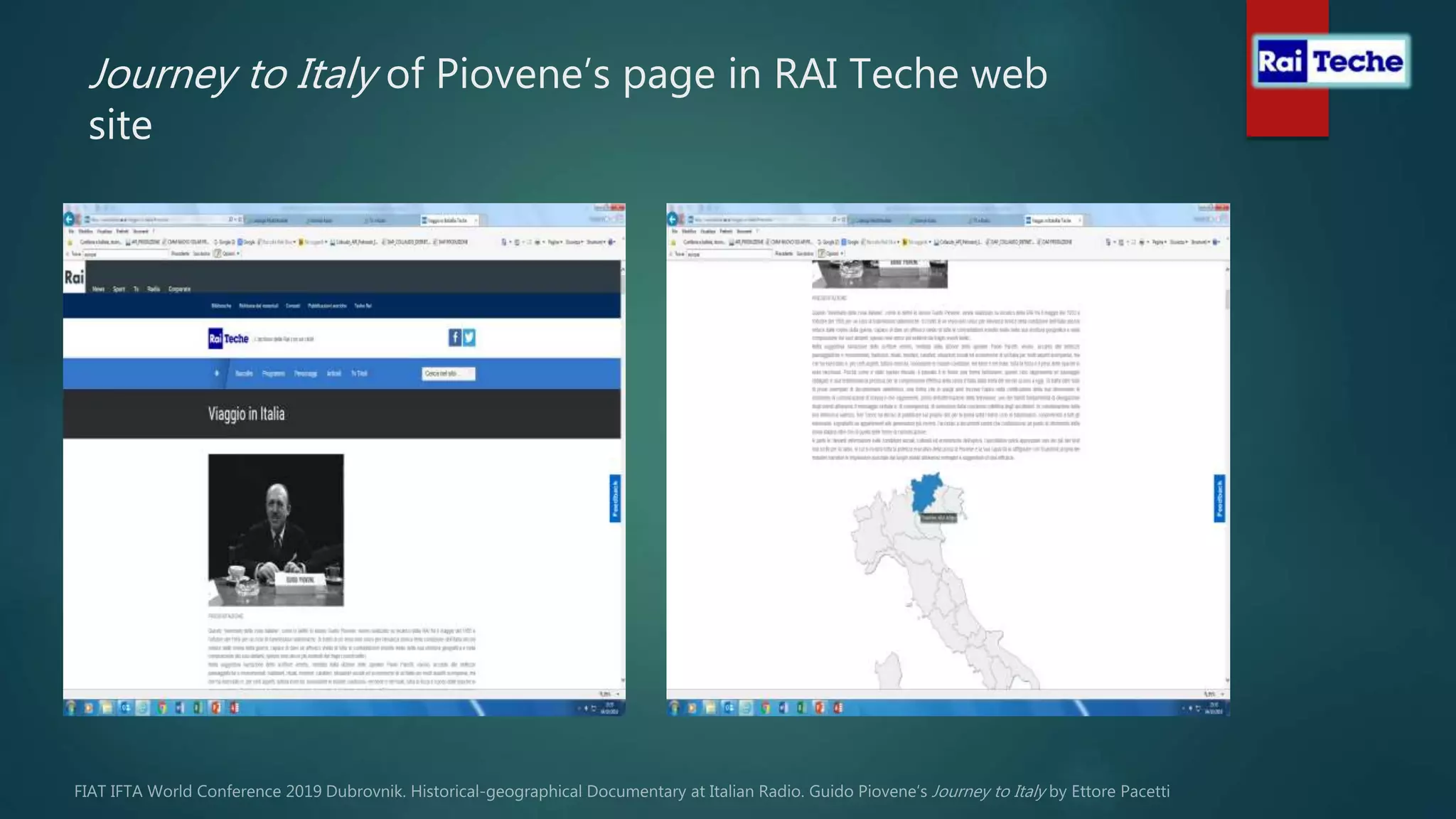Click Feedback side tab in right screenshot
This screenshot has width=1456, height=819.
[1219, 498]
